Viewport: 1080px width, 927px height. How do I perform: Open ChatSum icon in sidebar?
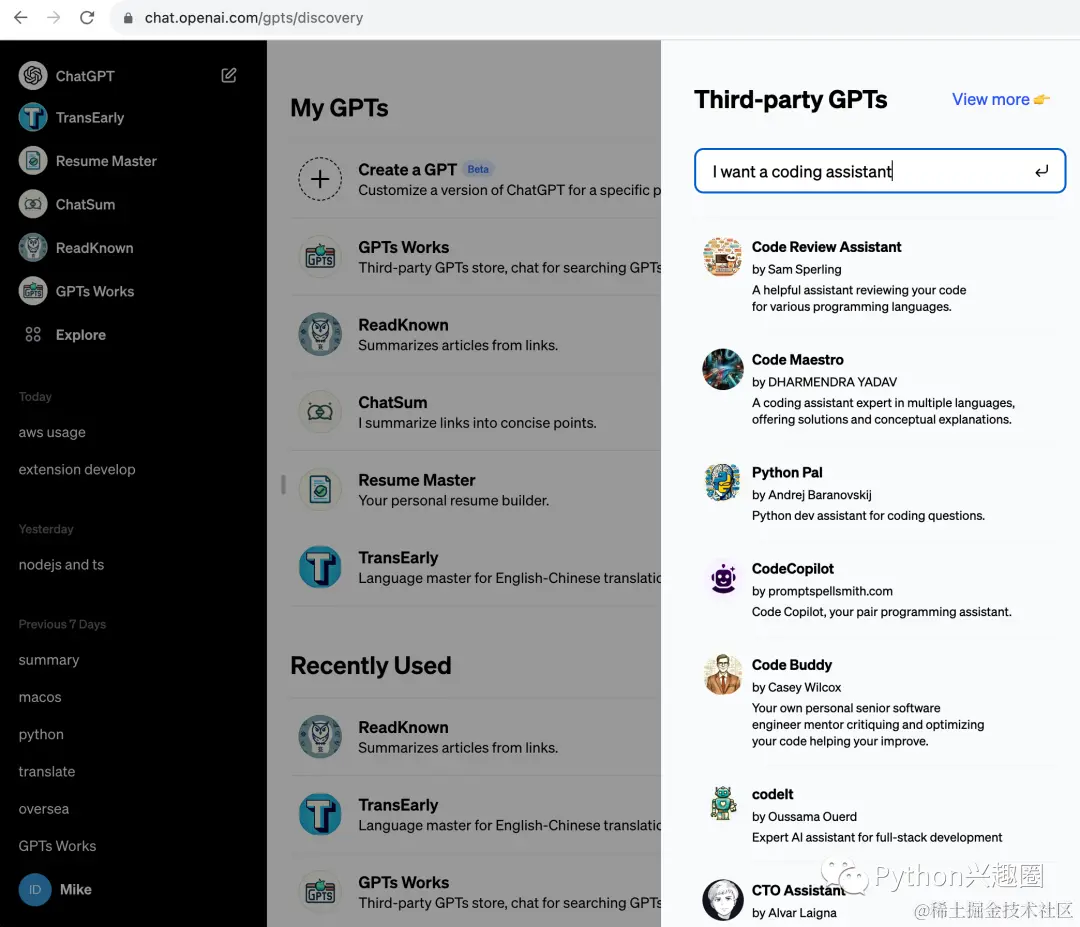pos(33,205)
